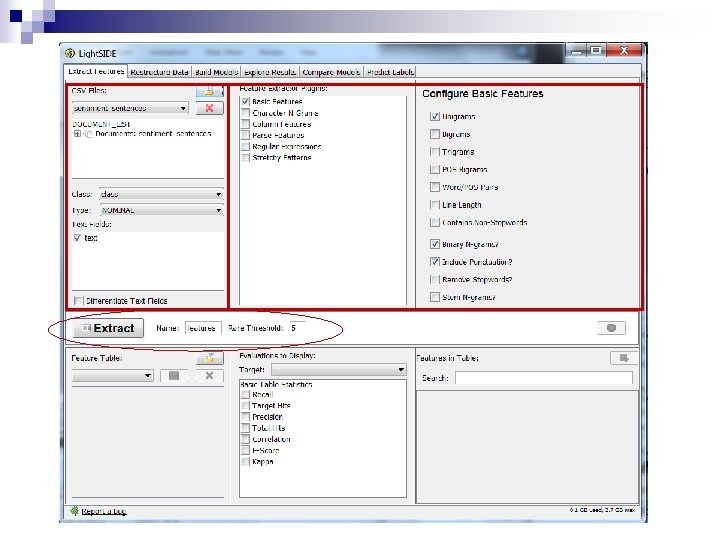Click the stop button right of Rare Threshold
Screen dimensions: 720x540
coord(611,328)
